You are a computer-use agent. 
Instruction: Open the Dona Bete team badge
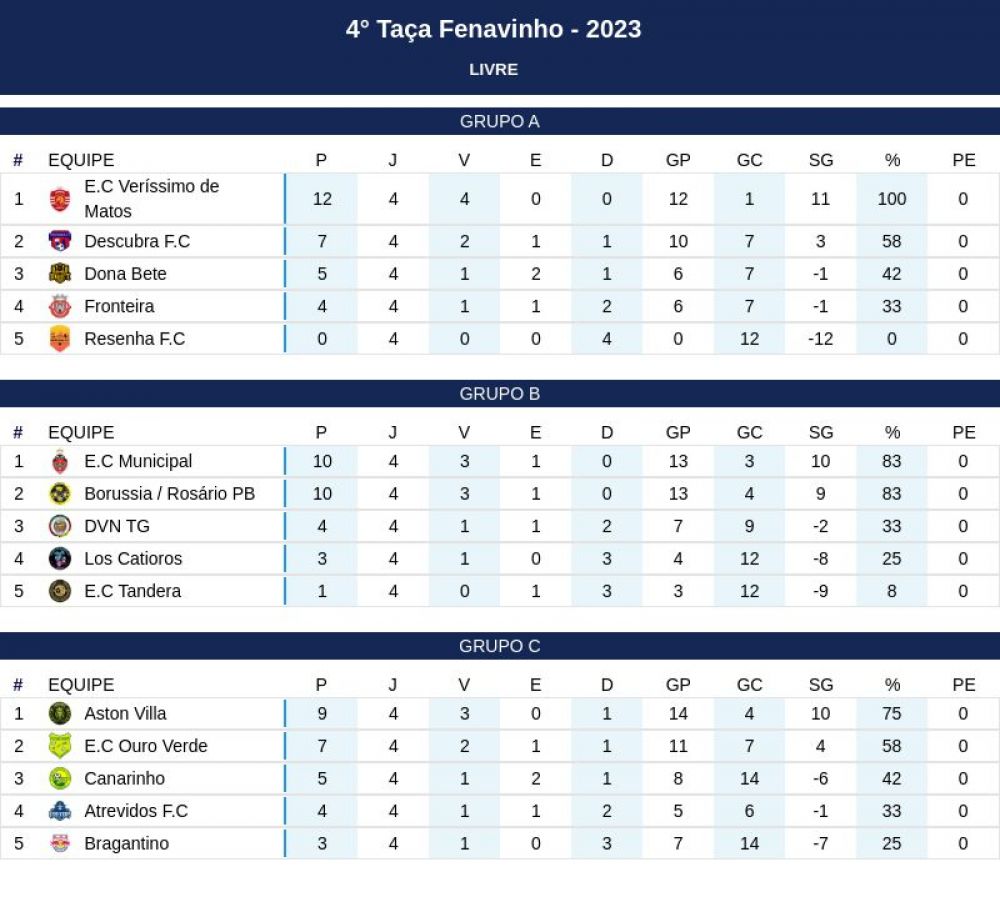click(x=60, y=274)
